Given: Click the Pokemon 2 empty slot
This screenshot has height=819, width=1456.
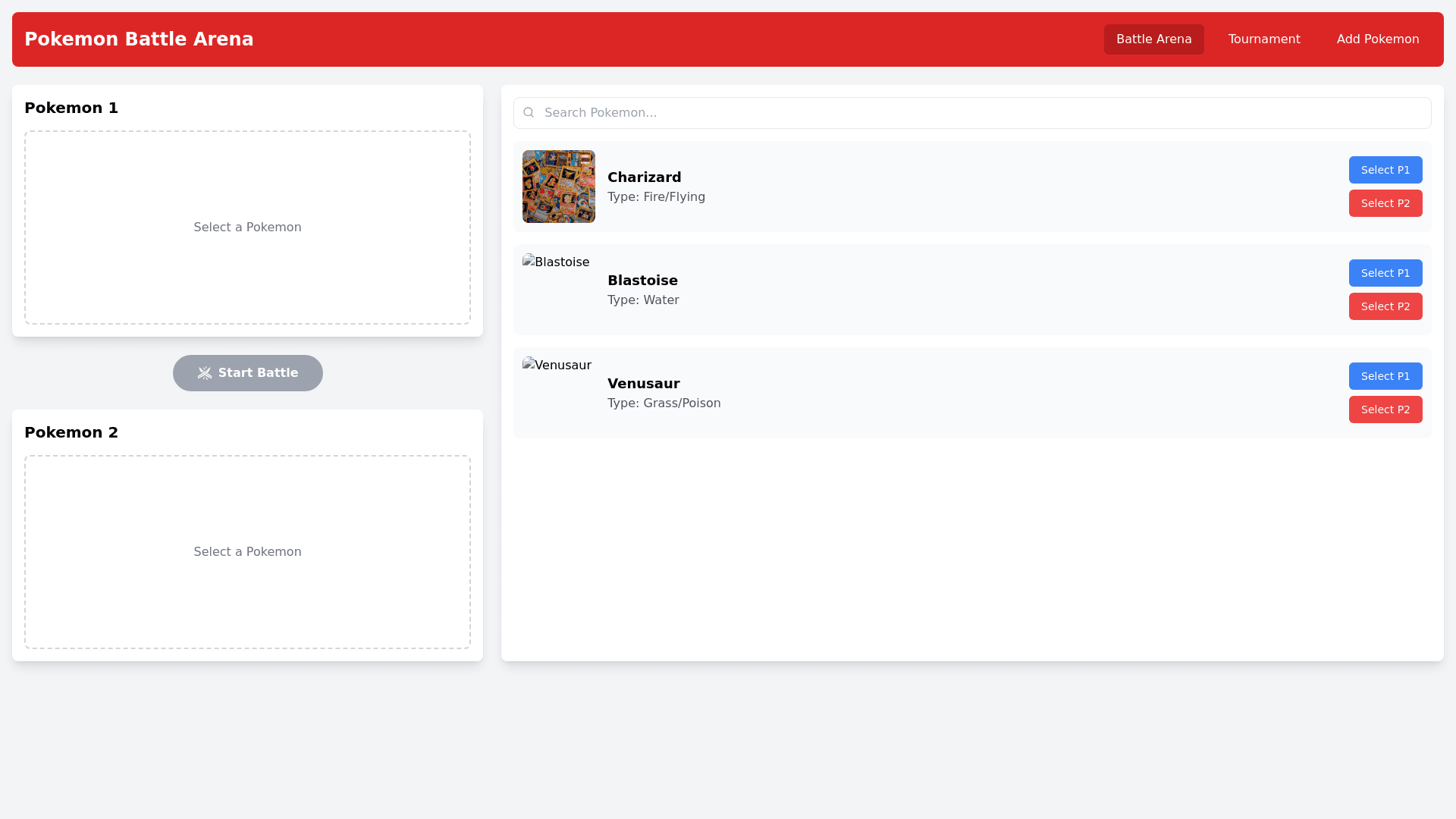Looking at the screenshot, I should tap(247, 552).
